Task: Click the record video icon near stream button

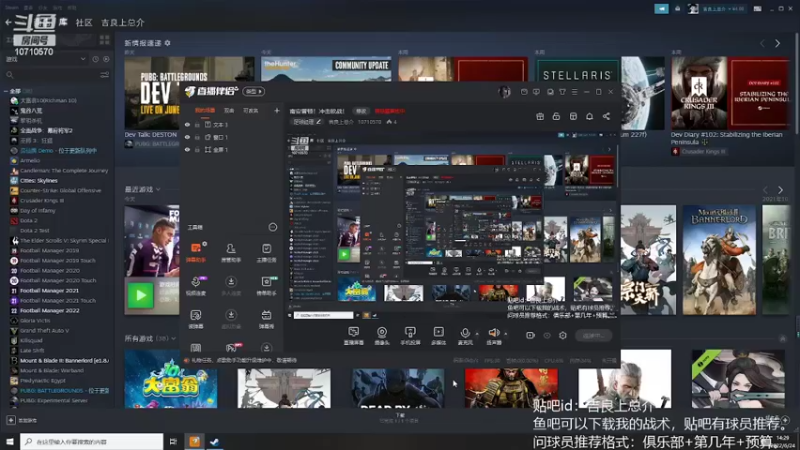Action: pos(530,335)
